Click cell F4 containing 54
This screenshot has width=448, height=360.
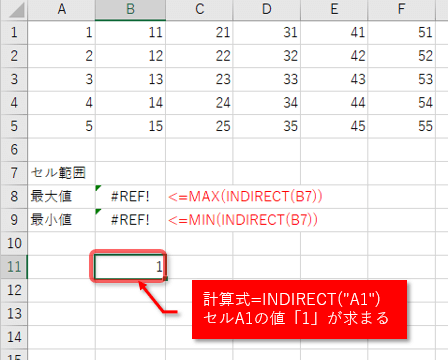(x=401, y=103)
